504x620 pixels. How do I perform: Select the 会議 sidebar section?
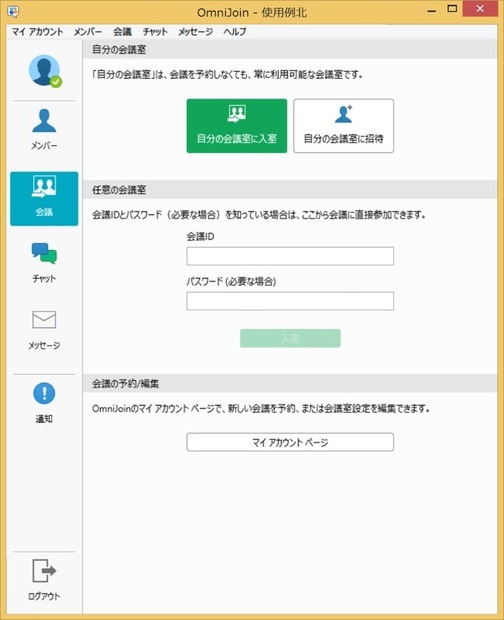pos(44,198)
